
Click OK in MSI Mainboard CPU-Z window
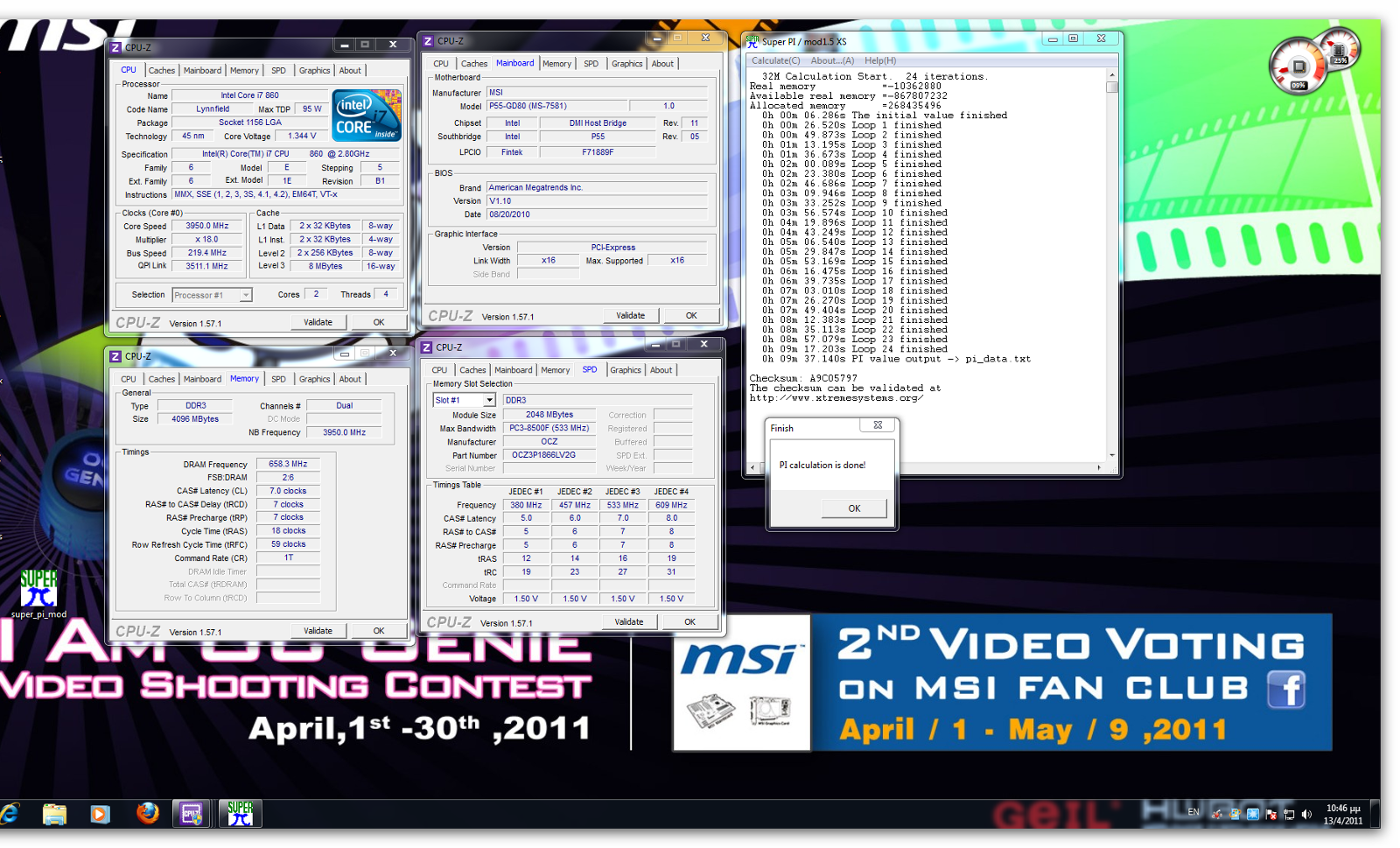pyautogui.click(x=691, y=315)
